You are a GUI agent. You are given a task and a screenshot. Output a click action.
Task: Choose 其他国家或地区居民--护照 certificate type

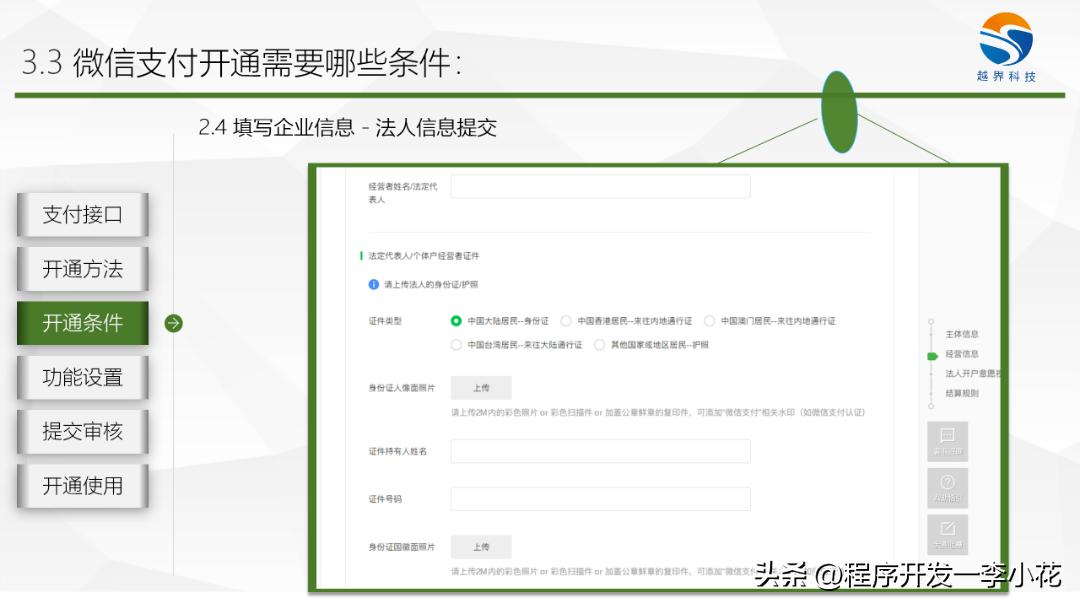600,343
